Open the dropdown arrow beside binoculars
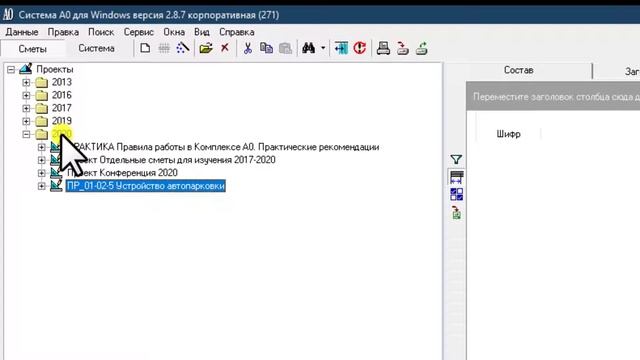This screenshot has height=360, width=640. pyautogui.click(x=323, y=48)
